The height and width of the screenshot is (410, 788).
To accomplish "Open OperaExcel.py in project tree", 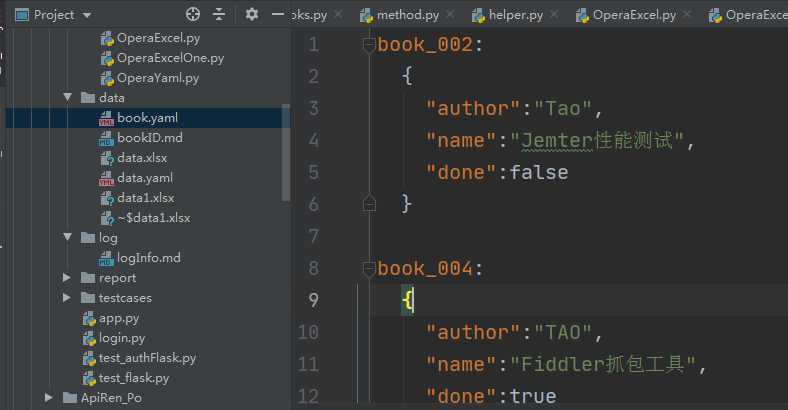I will tap(158, 38).
